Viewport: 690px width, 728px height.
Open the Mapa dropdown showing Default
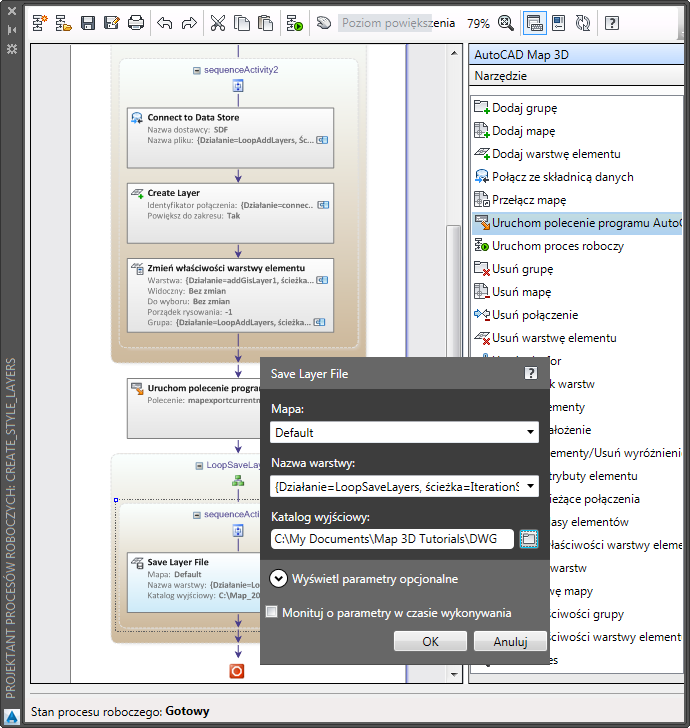530,432
